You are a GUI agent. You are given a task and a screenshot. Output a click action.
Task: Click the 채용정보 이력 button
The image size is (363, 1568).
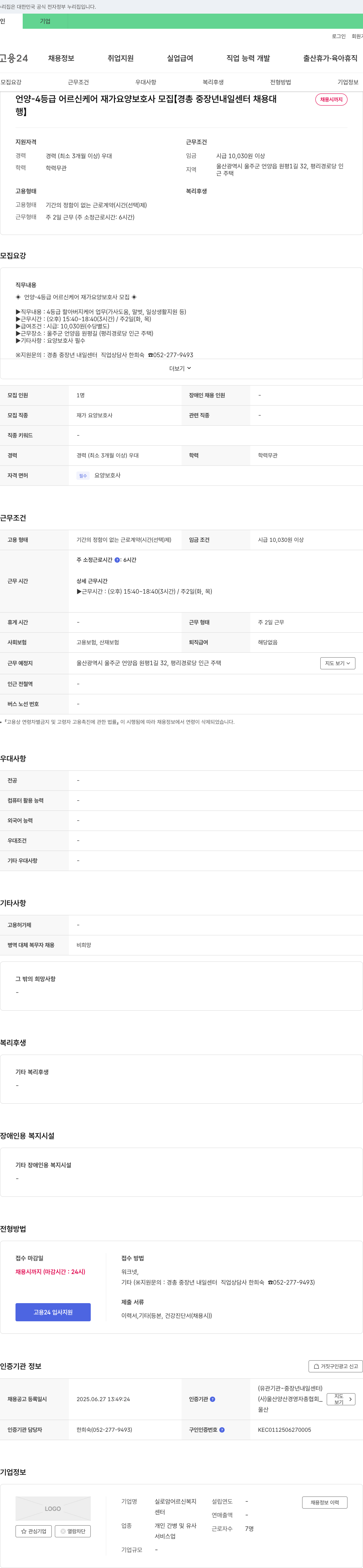[325, 1502]
